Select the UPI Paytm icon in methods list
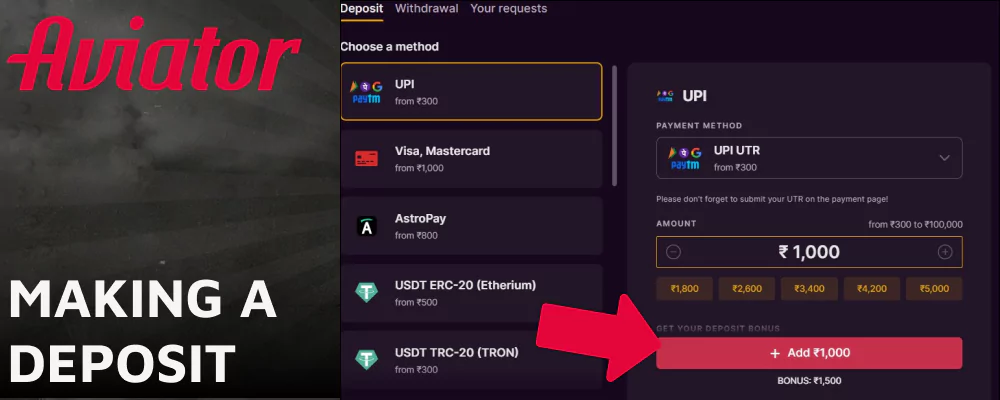This screenshot has width=1000, height=400. click(366, 92)
